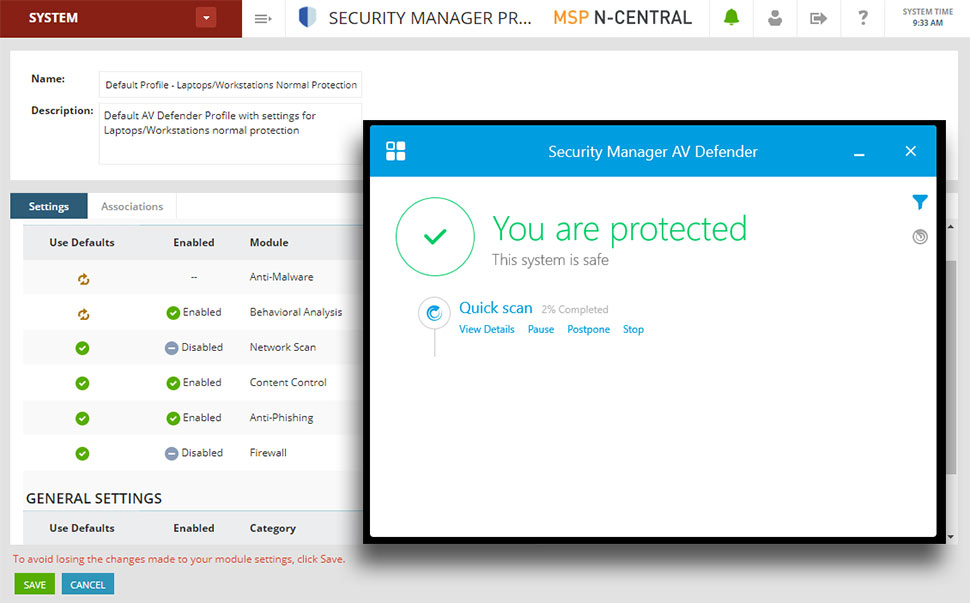The height and width of the screenshot is (603, 970).
Task: Click the scrollbar down arrow
Action: coord(951,537)
